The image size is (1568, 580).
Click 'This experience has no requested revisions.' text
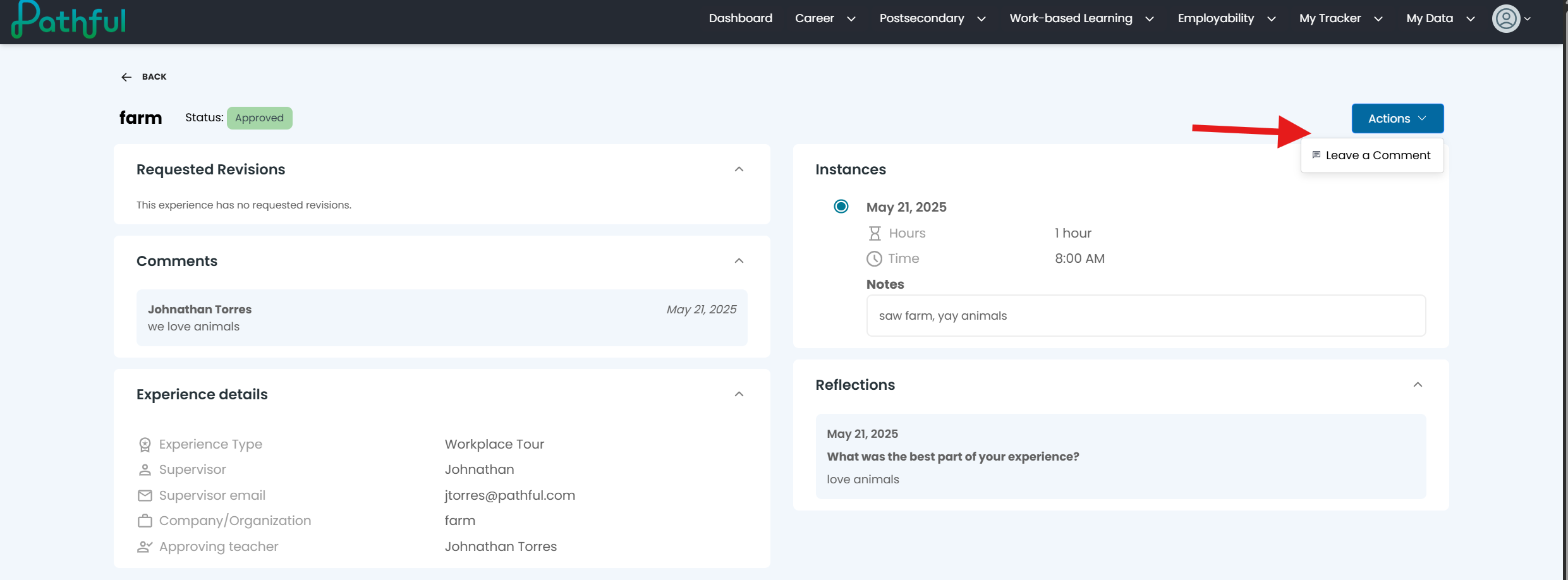point(244,205)
